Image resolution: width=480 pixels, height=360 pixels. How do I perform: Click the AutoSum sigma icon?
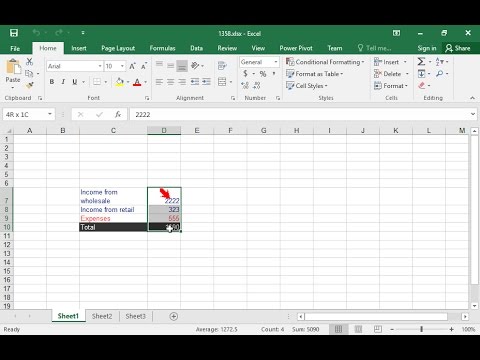[x=421, y=61]
